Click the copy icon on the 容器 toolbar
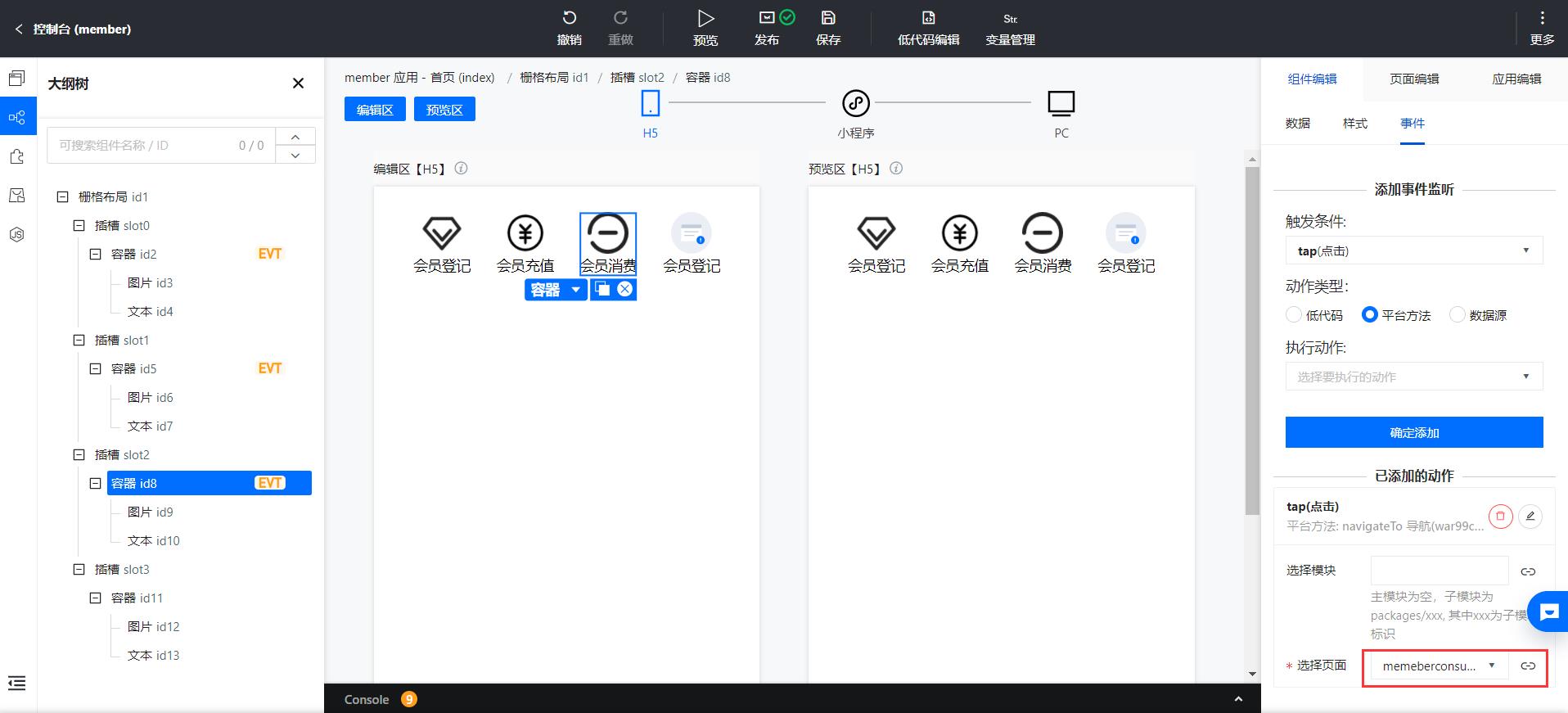This screenshot has width=1568, height=713. point(602,289)
